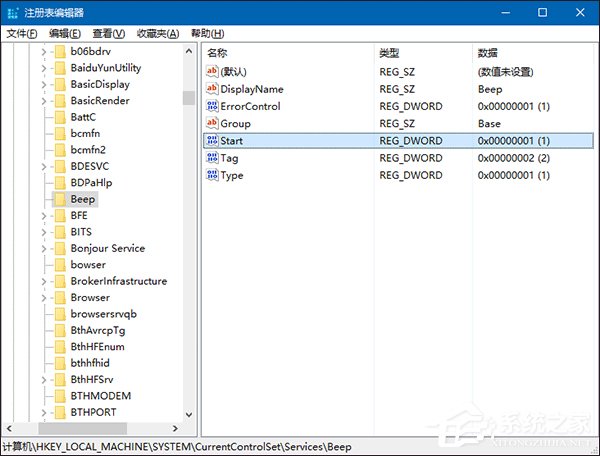The width and height of the screenshot is (600, 456).
Task: Expand the Bonjour Service key
Action: coord(43,249)
